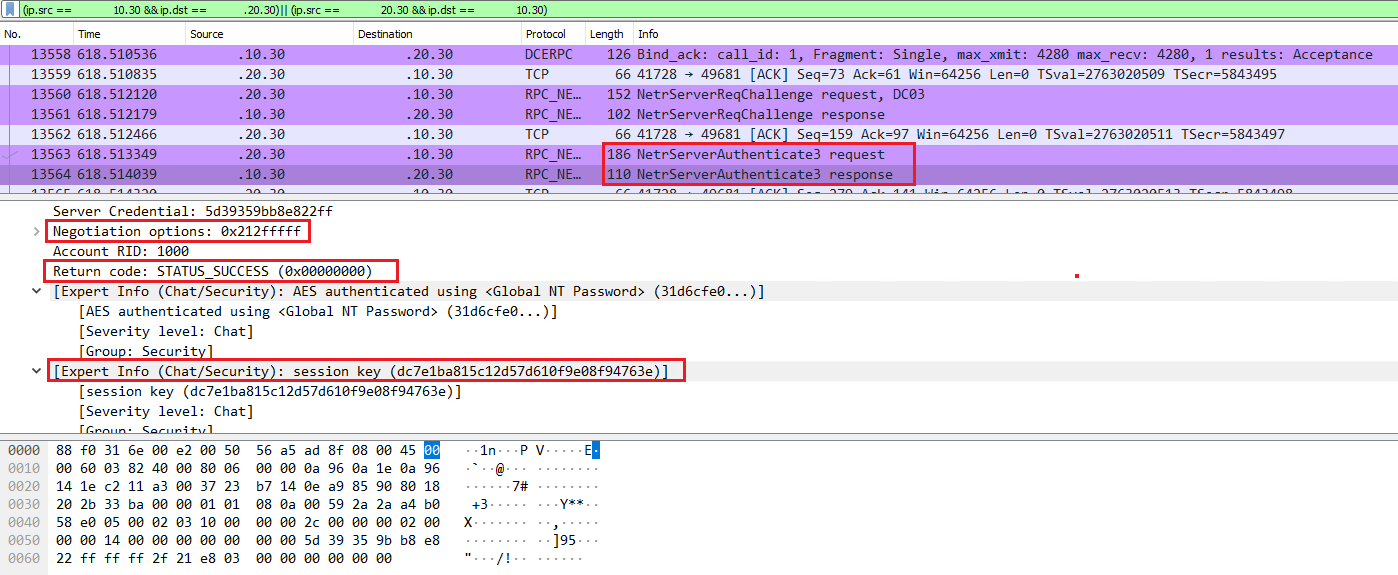Click the highlighted 00 byte in hex row 0000
Image resolution: width=1398 pixels, height=575 pixels.
pyautogui.click(x=431, y=450)
